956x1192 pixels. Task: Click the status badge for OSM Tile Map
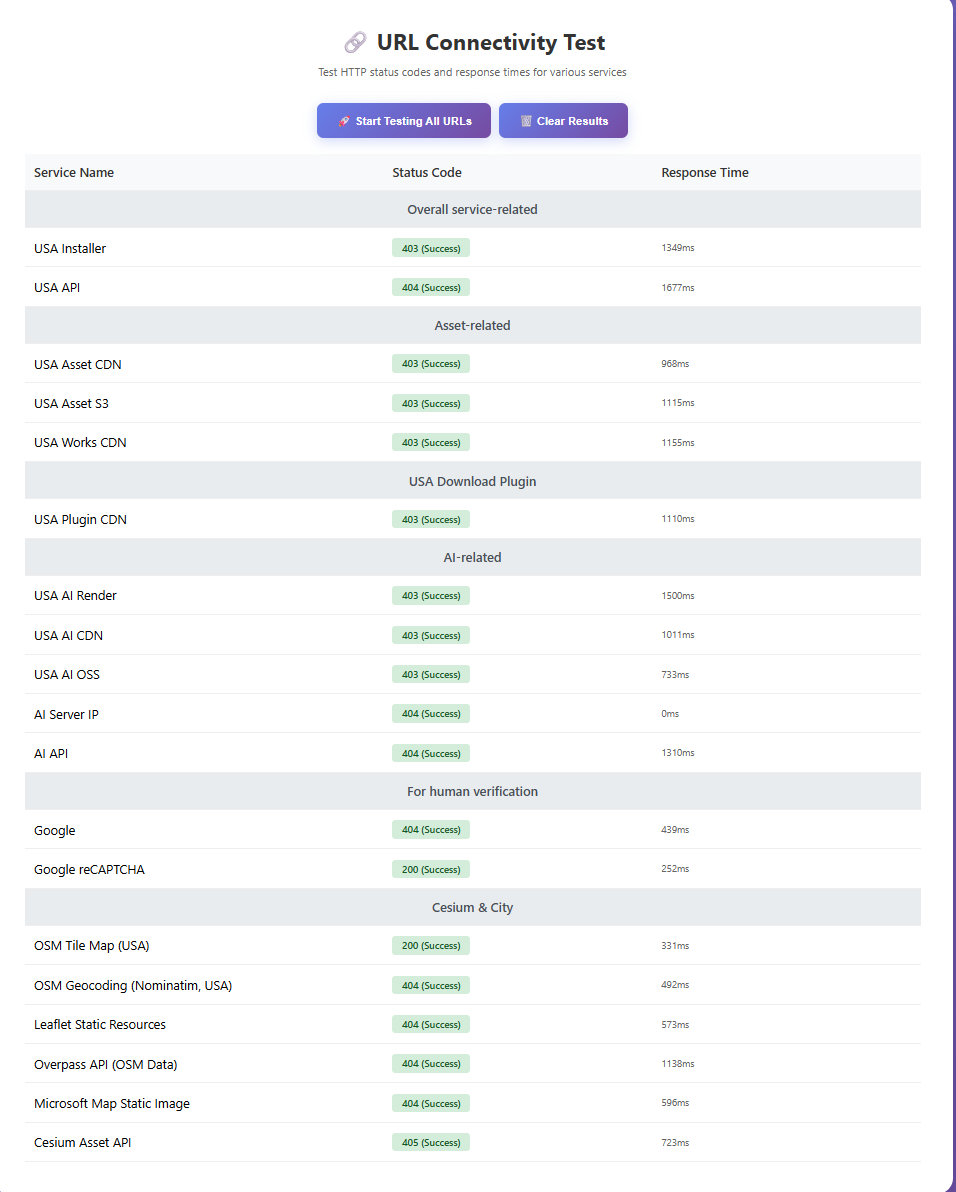coord(431,945)
